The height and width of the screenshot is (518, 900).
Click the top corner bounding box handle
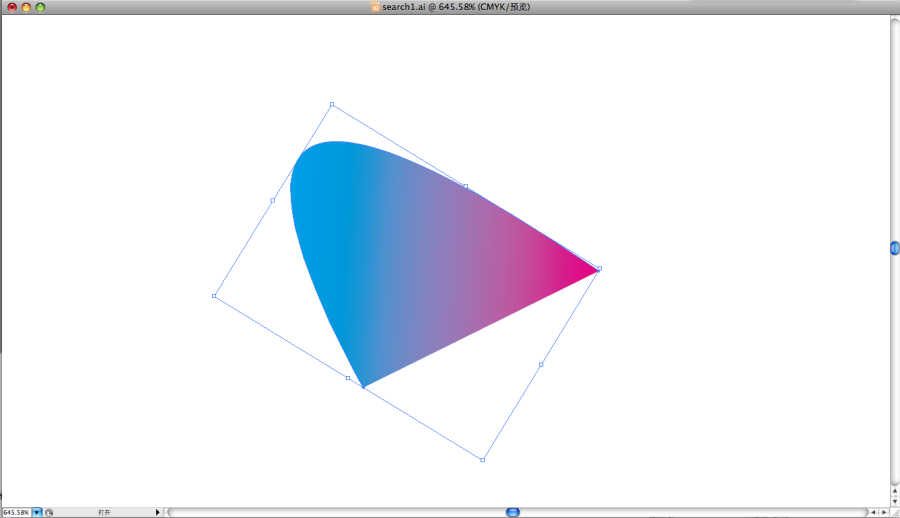tap(332, 104)
